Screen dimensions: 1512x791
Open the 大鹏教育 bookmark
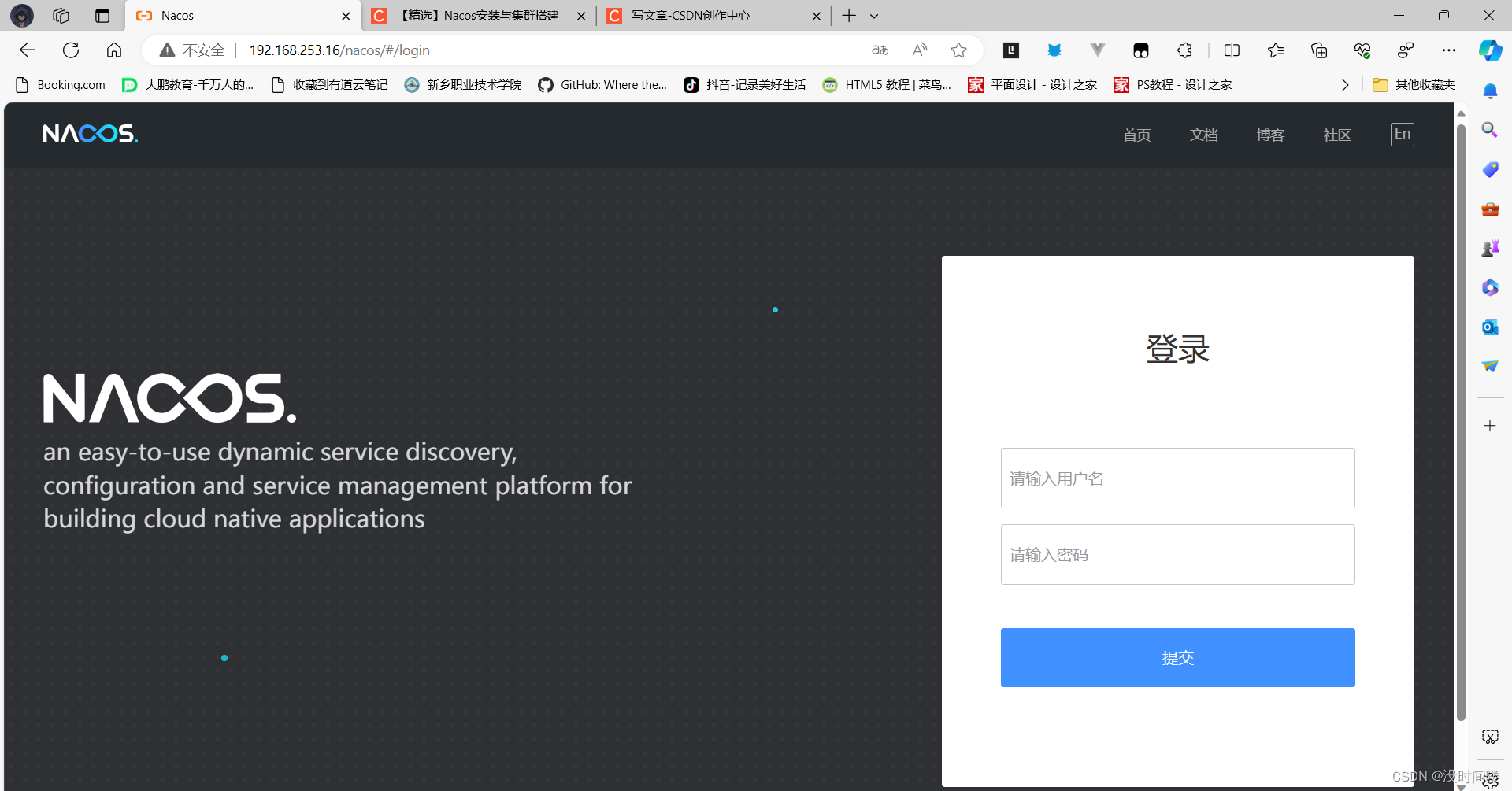187,85
